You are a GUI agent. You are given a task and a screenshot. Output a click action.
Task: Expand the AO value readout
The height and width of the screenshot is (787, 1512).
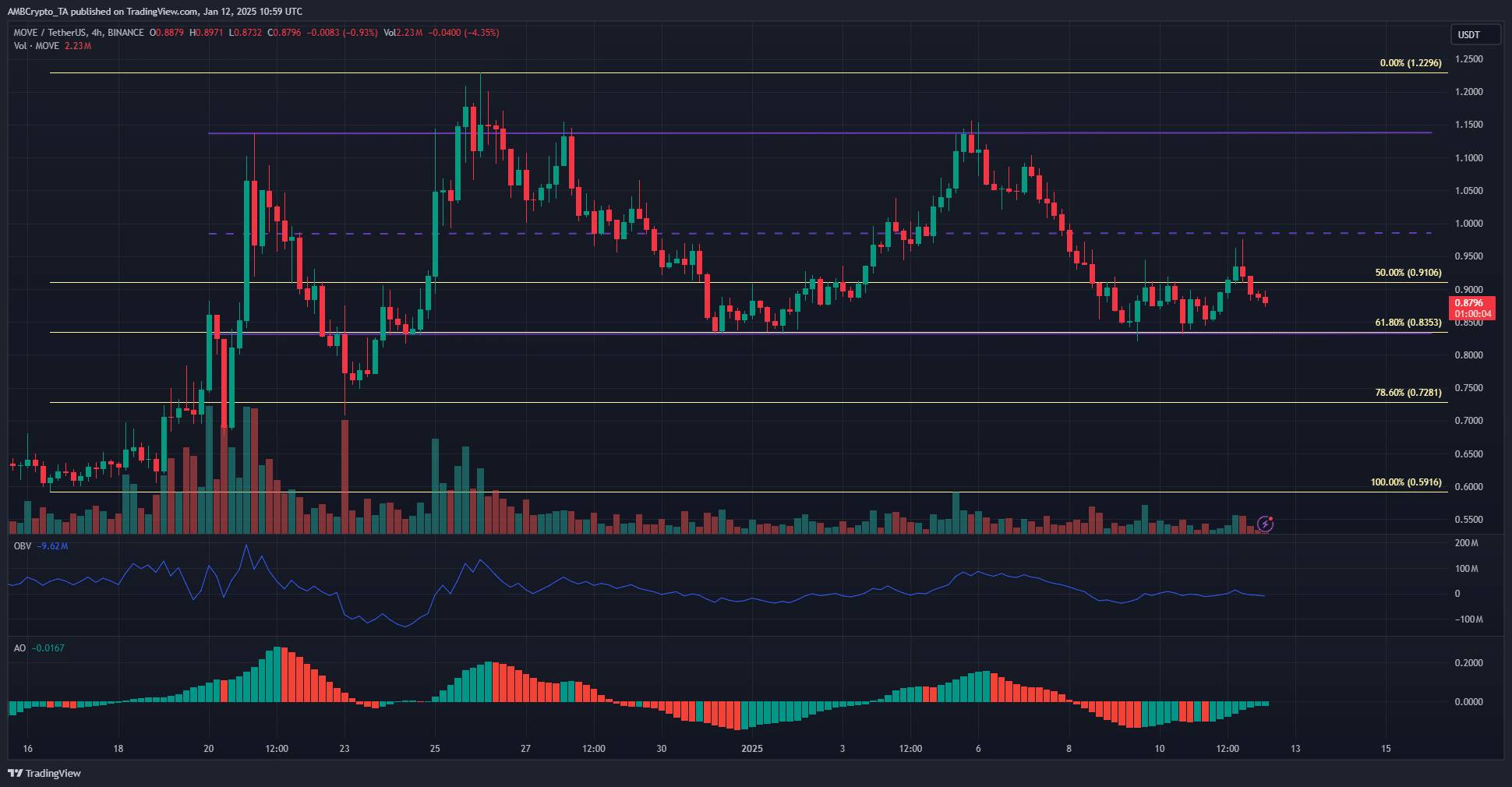click(x=47, y=647)
